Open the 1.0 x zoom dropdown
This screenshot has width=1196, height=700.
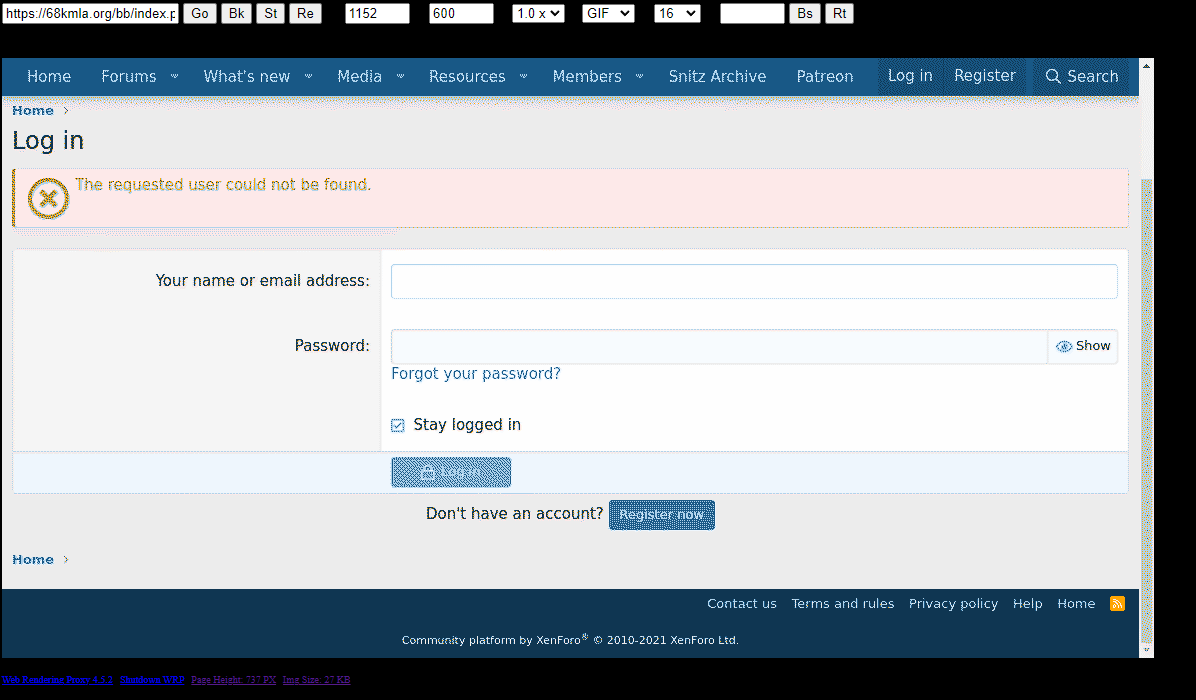(538, 13)
